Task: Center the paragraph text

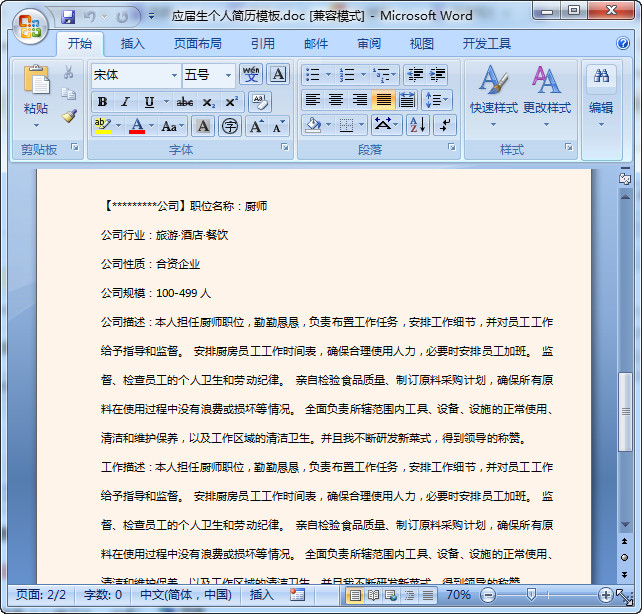Action: click(x=336, y=99)
